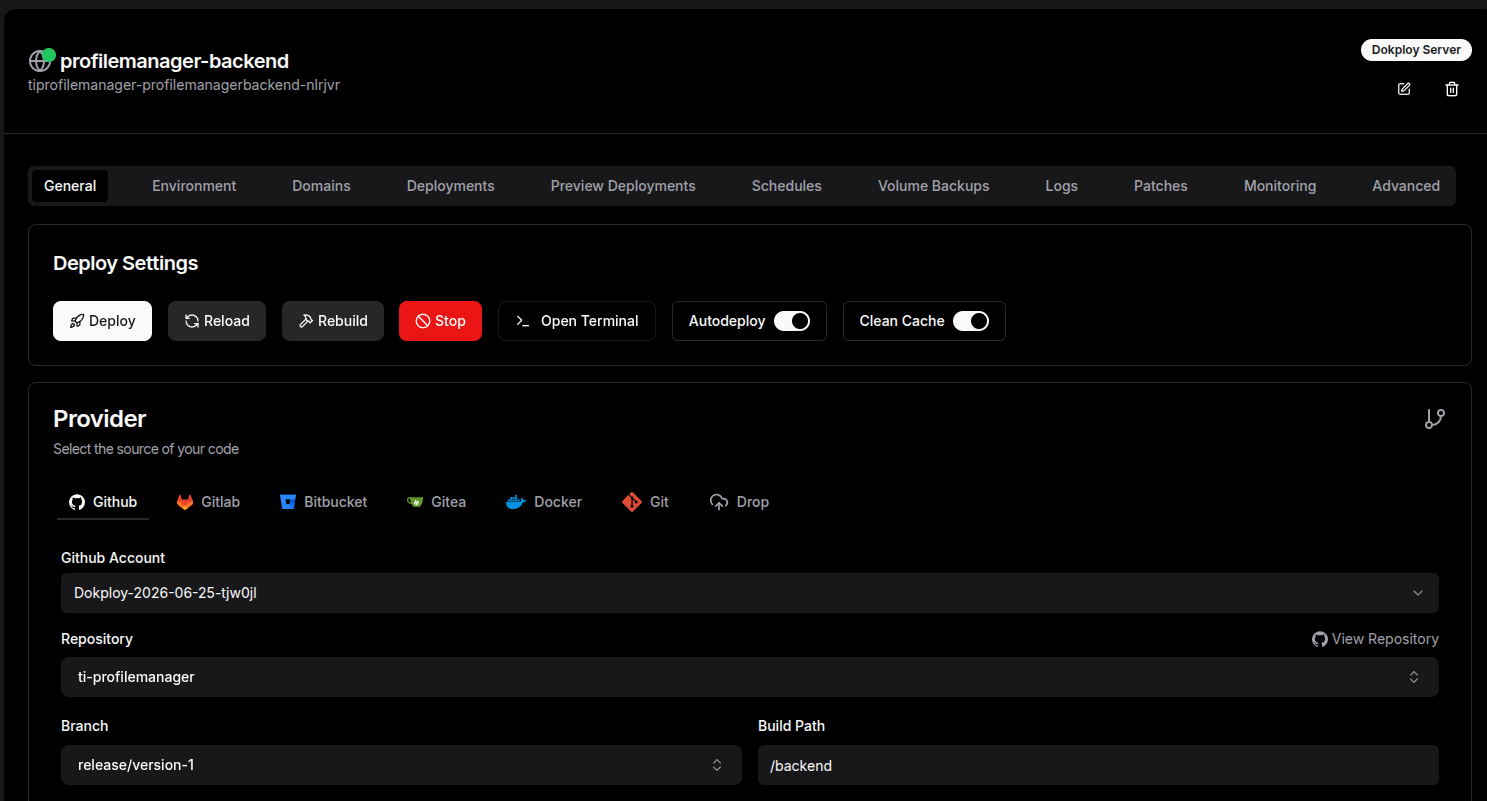This screenshot has width=1487, height=801.
Task: Open the Schedules tab
Action: click(787, 186)
